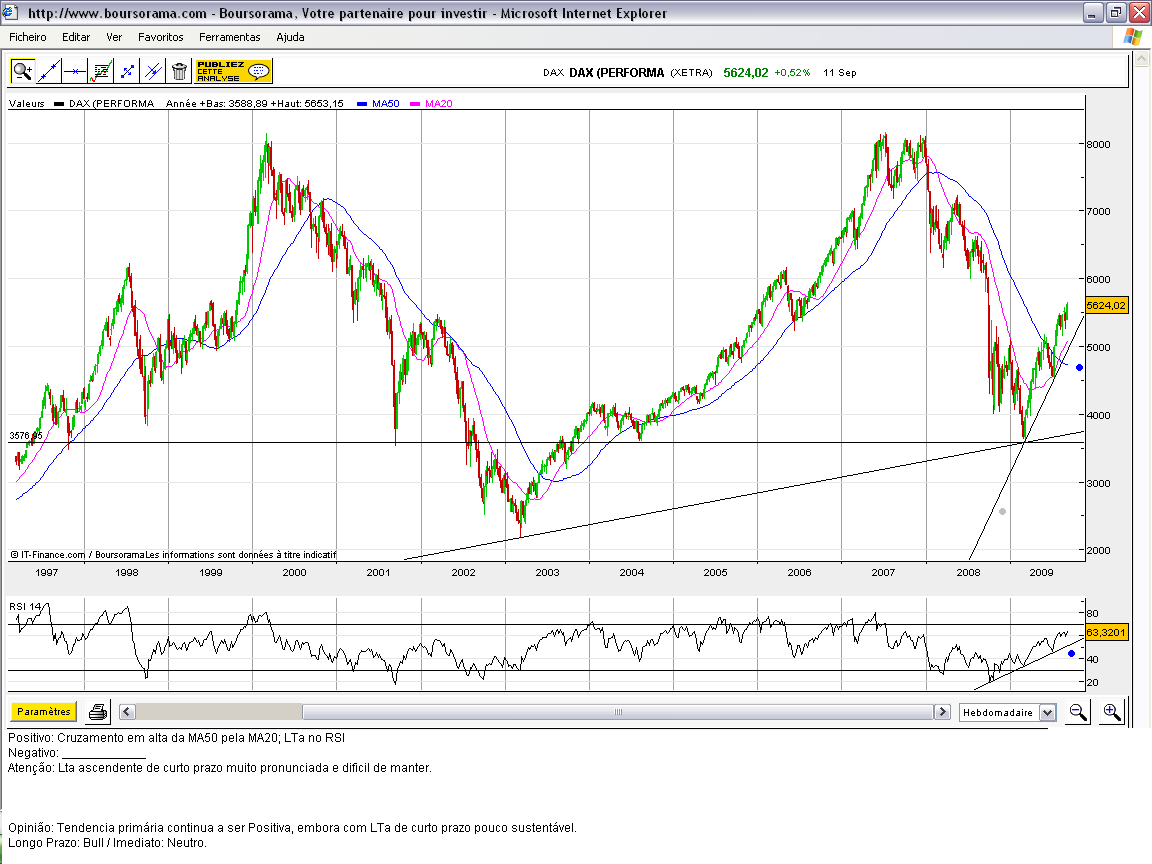Open the Ferramentas menu

tap(229, 37)
